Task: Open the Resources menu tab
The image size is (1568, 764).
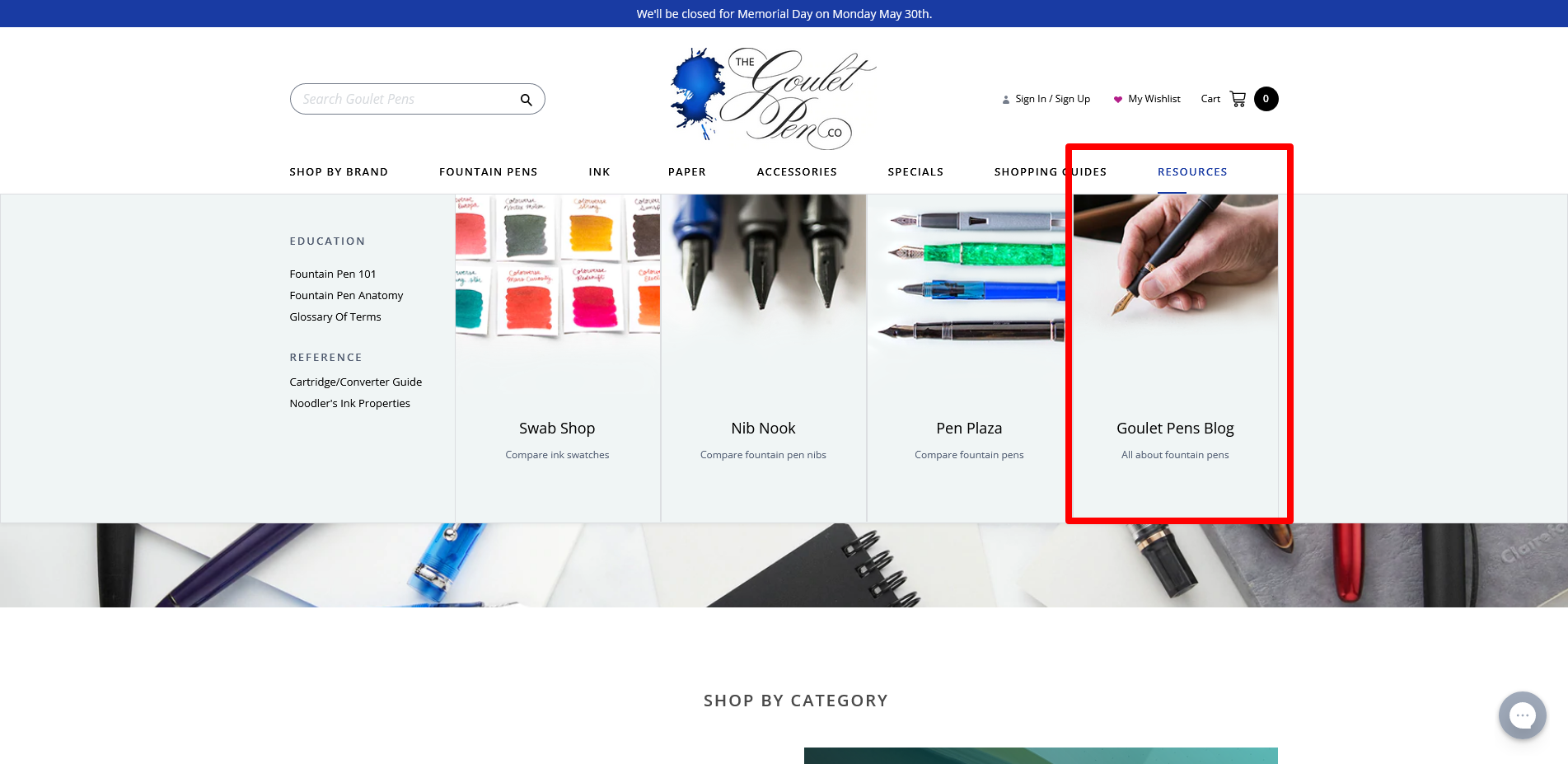Action: (x=1192, y=172)
